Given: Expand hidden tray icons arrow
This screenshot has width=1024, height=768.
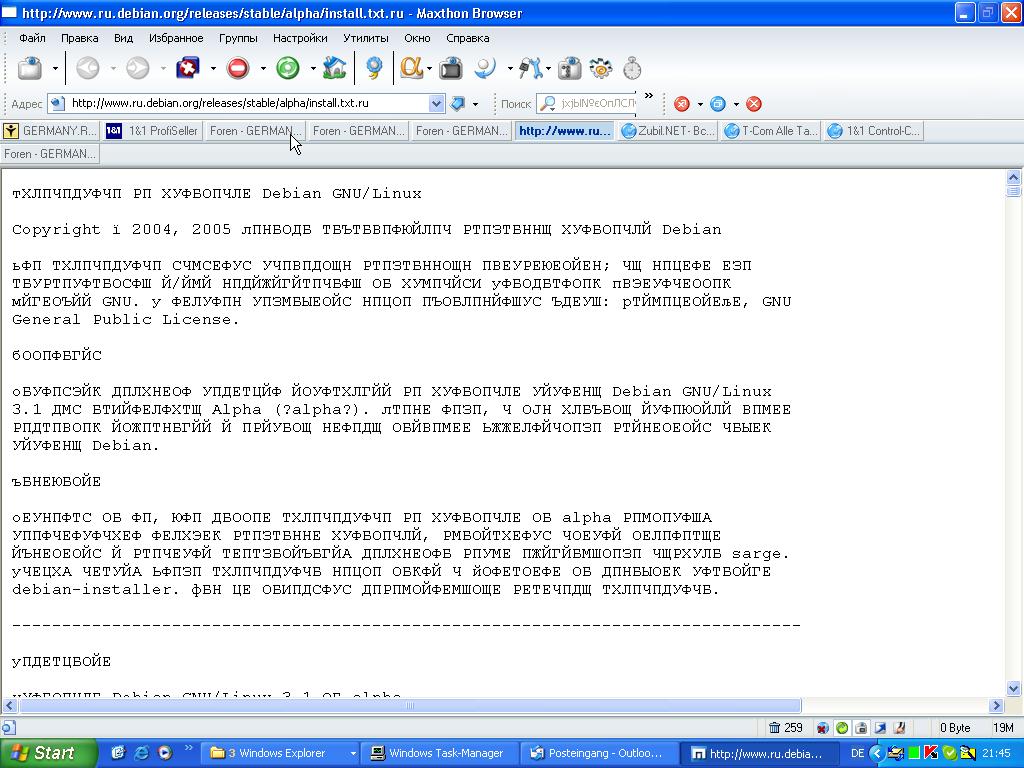Looking at the screenshot, I should pyautogui.click(x=877, y=753).
